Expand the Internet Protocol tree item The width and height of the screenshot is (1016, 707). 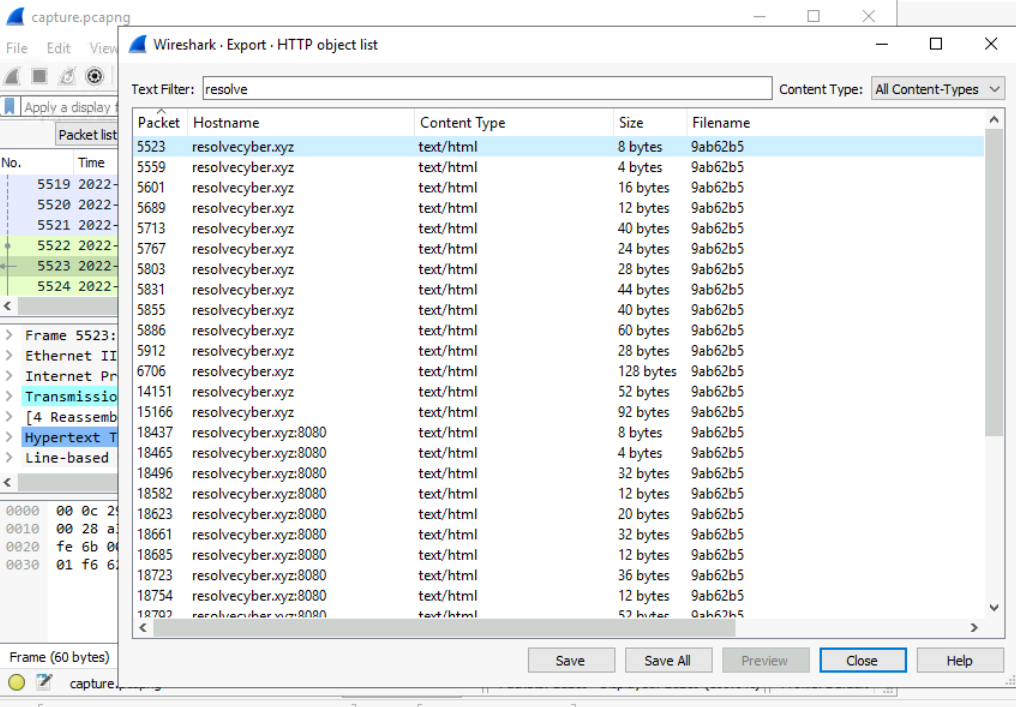tap(9, 376)
